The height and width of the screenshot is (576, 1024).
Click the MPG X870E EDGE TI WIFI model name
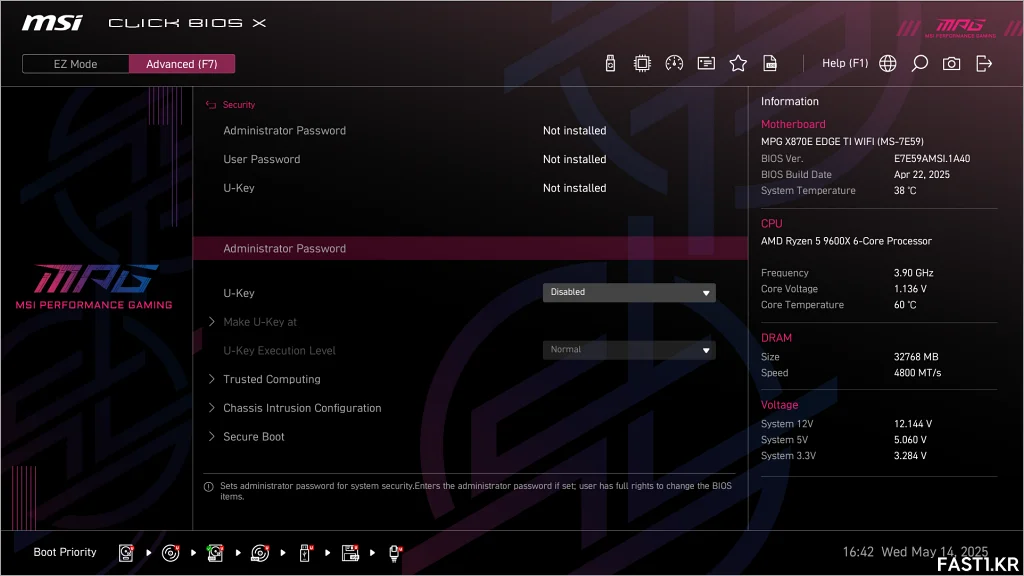[842, 141]
